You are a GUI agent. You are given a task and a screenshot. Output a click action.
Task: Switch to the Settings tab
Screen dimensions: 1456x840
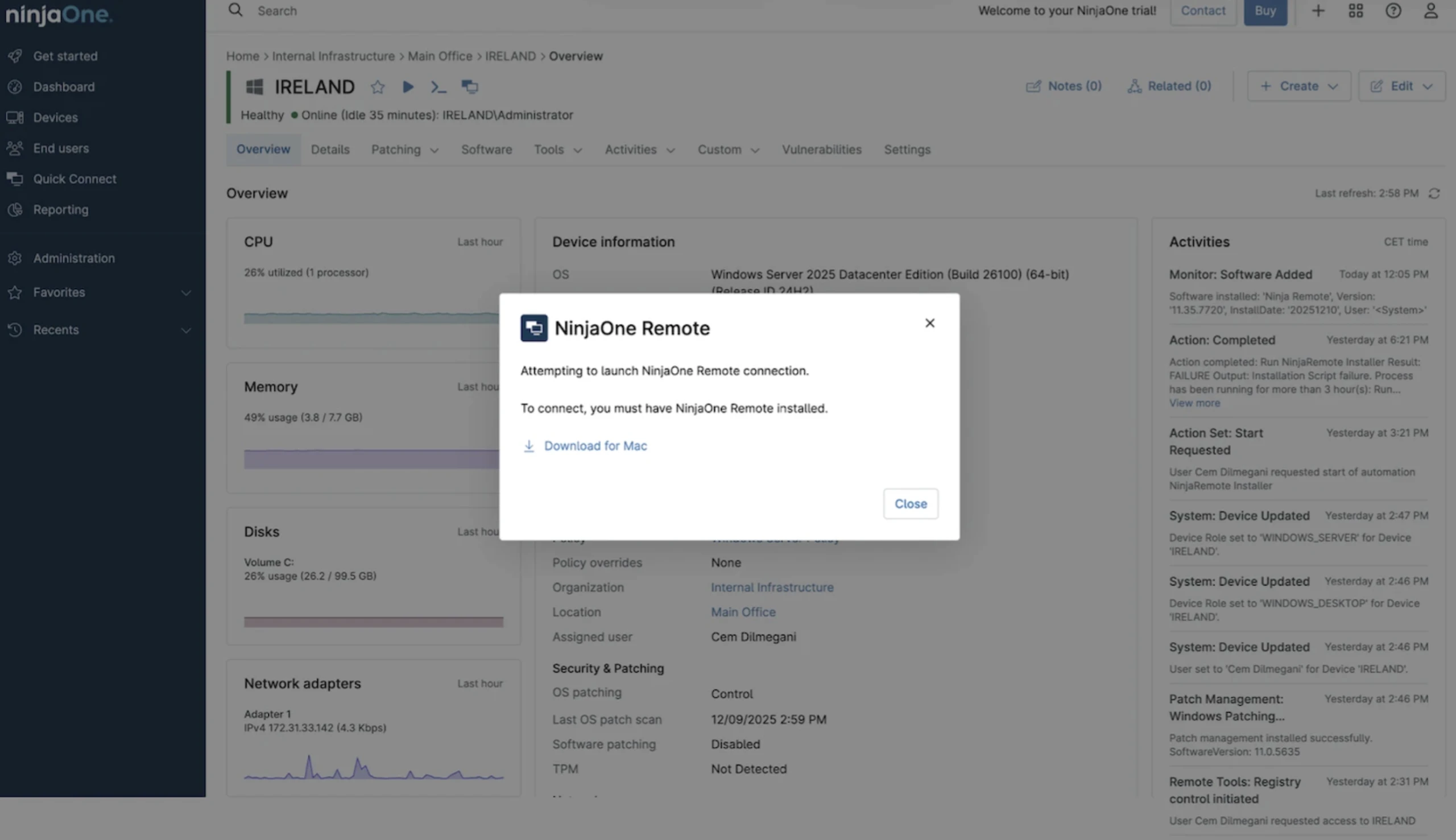point(907,150)
